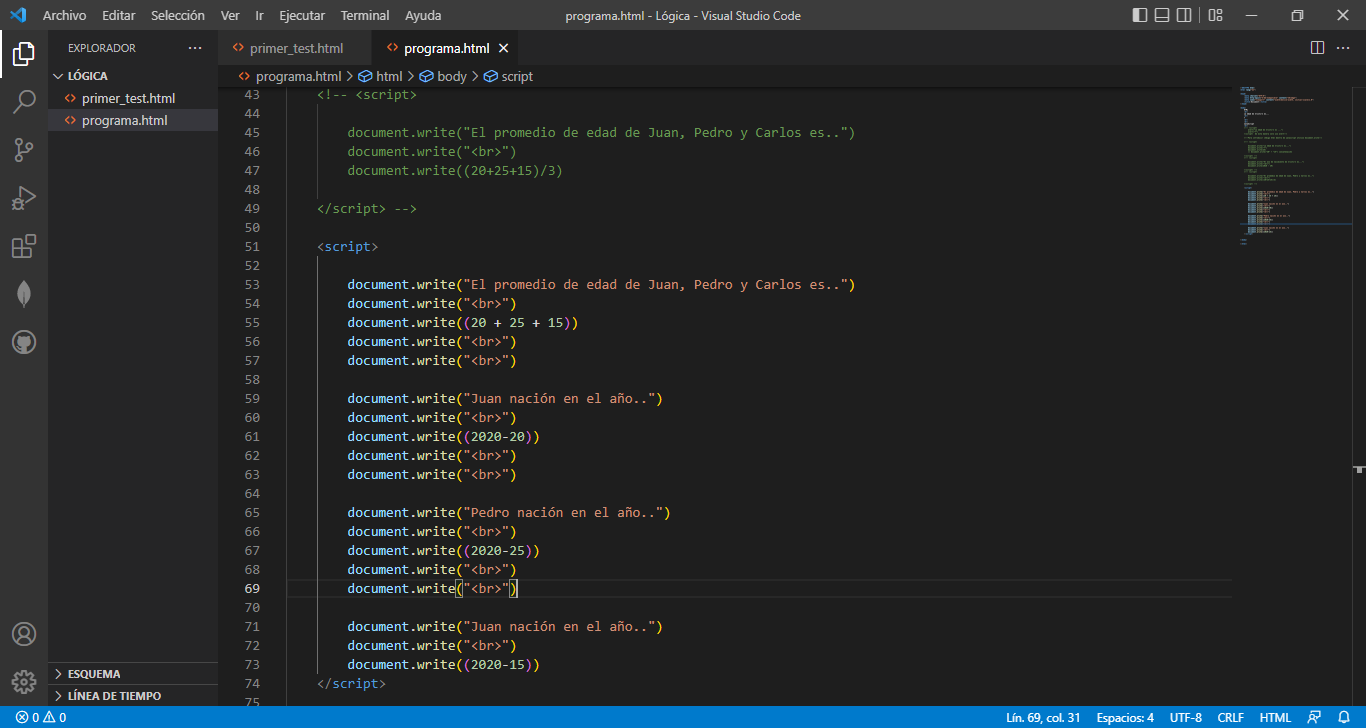This screenshot has height=728, width=1366.
Task: Open the Source Control view
Action: point(24,150)
